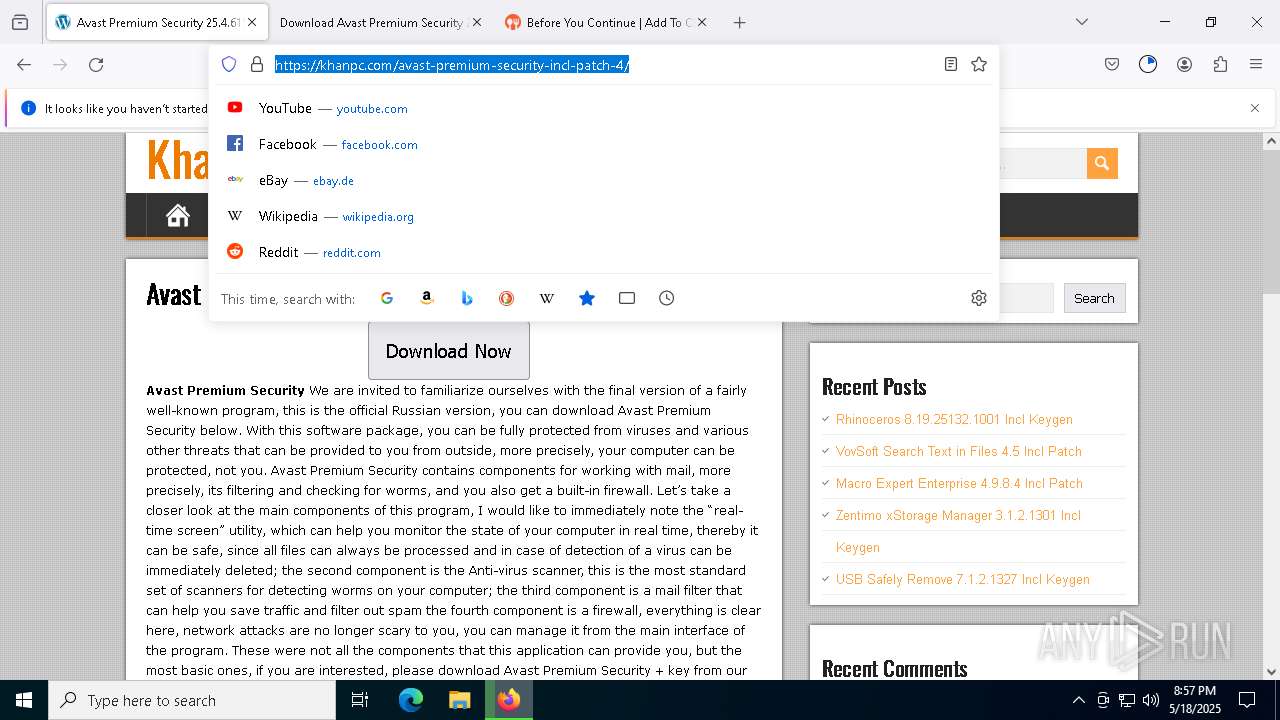
Task: View site security padlock info
Action: click(257, 64)
